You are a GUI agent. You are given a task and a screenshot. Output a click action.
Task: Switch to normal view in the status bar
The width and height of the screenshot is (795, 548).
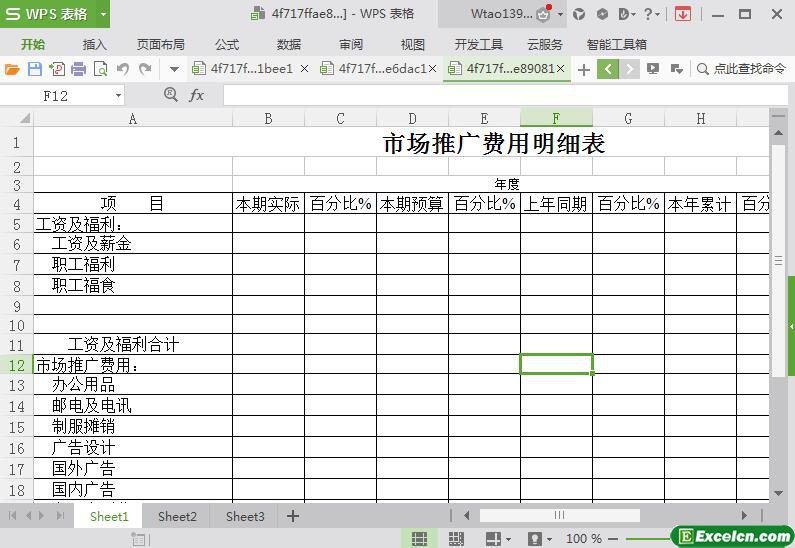tap(419, 538)
